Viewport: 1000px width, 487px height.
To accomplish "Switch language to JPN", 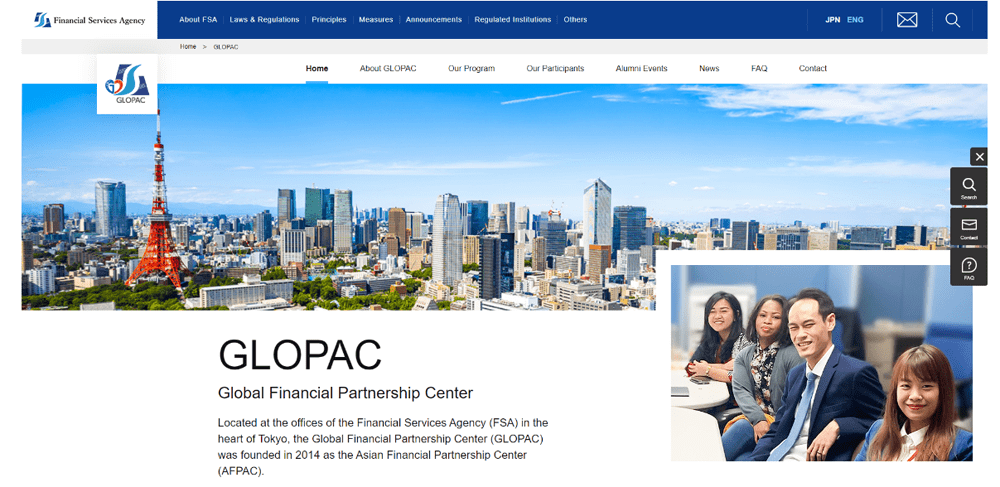I will (832, 20).
